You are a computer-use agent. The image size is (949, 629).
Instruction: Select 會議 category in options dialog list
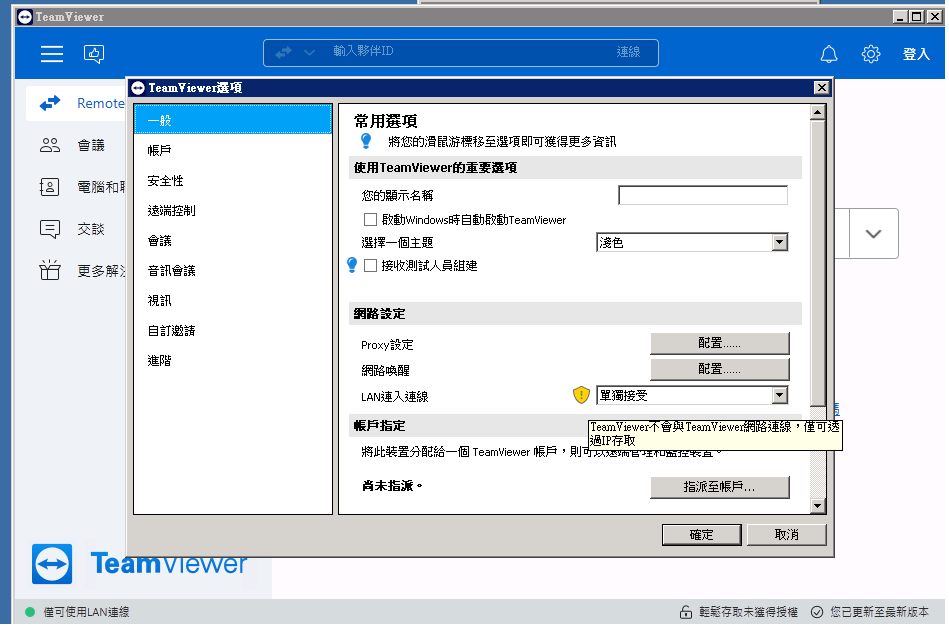233,240
